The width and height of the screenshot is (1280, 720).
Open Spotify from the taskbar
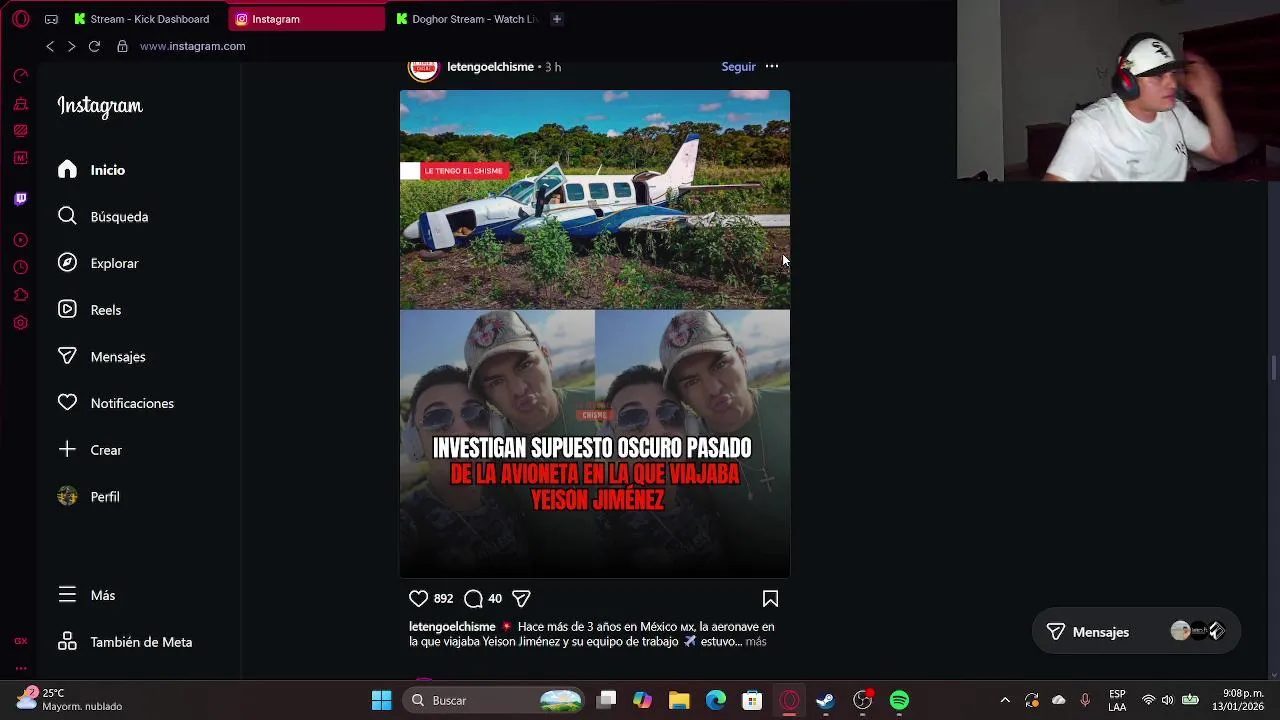(899, 700)
